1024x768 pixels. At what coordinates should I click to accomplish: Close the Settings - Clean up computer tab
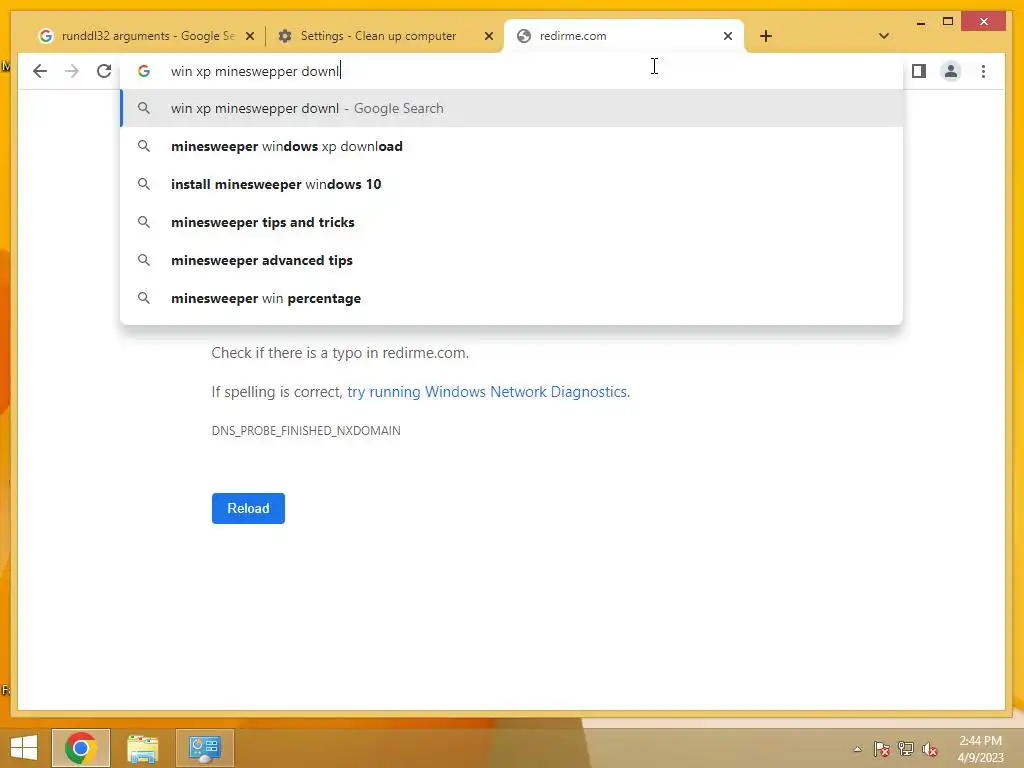(488, 36)
